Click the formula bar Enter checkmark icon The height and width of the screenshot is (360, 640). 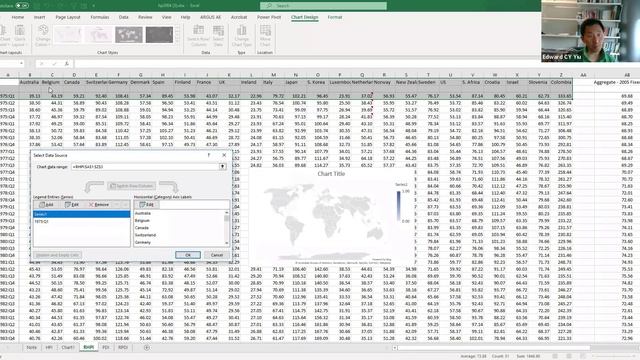coord(54,64)
